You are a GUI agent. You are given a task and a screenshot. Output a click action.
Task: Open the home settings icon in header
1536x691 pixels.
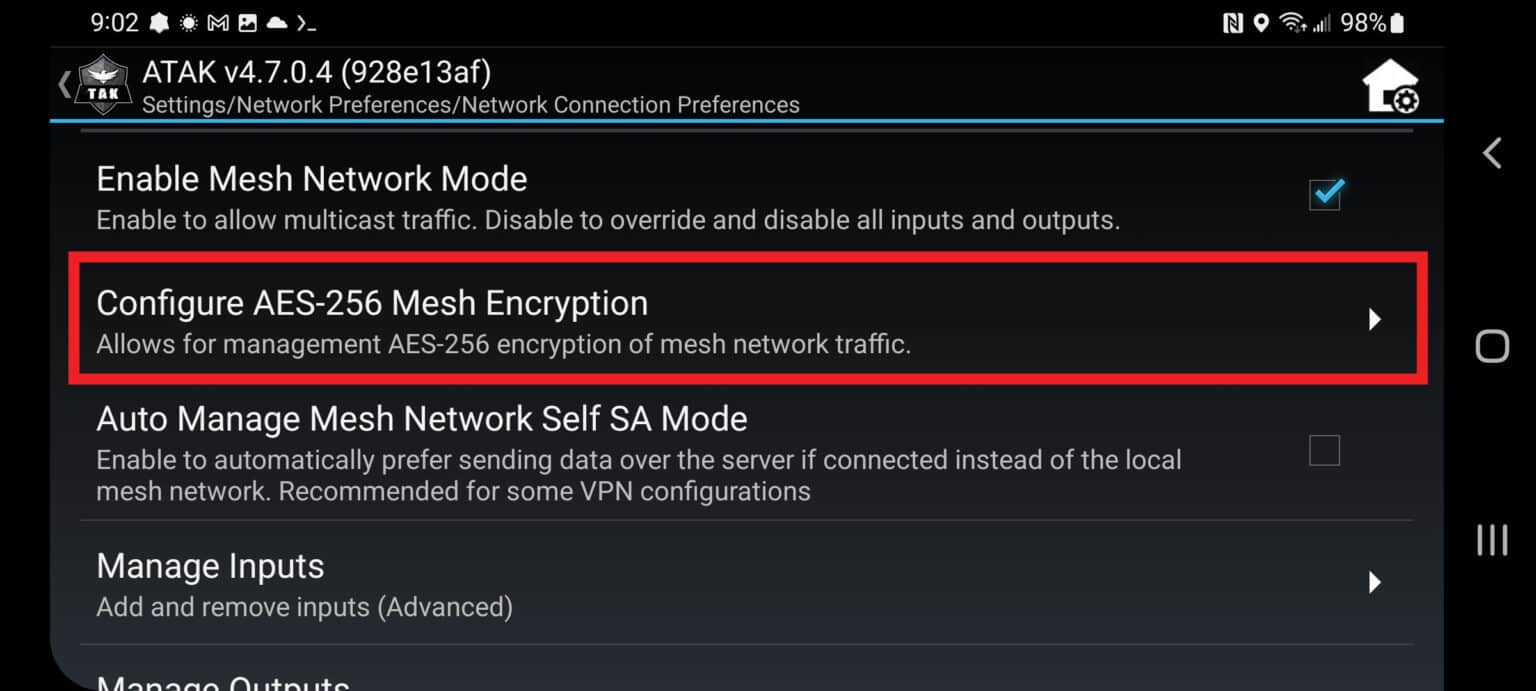tap(1390, 87)
